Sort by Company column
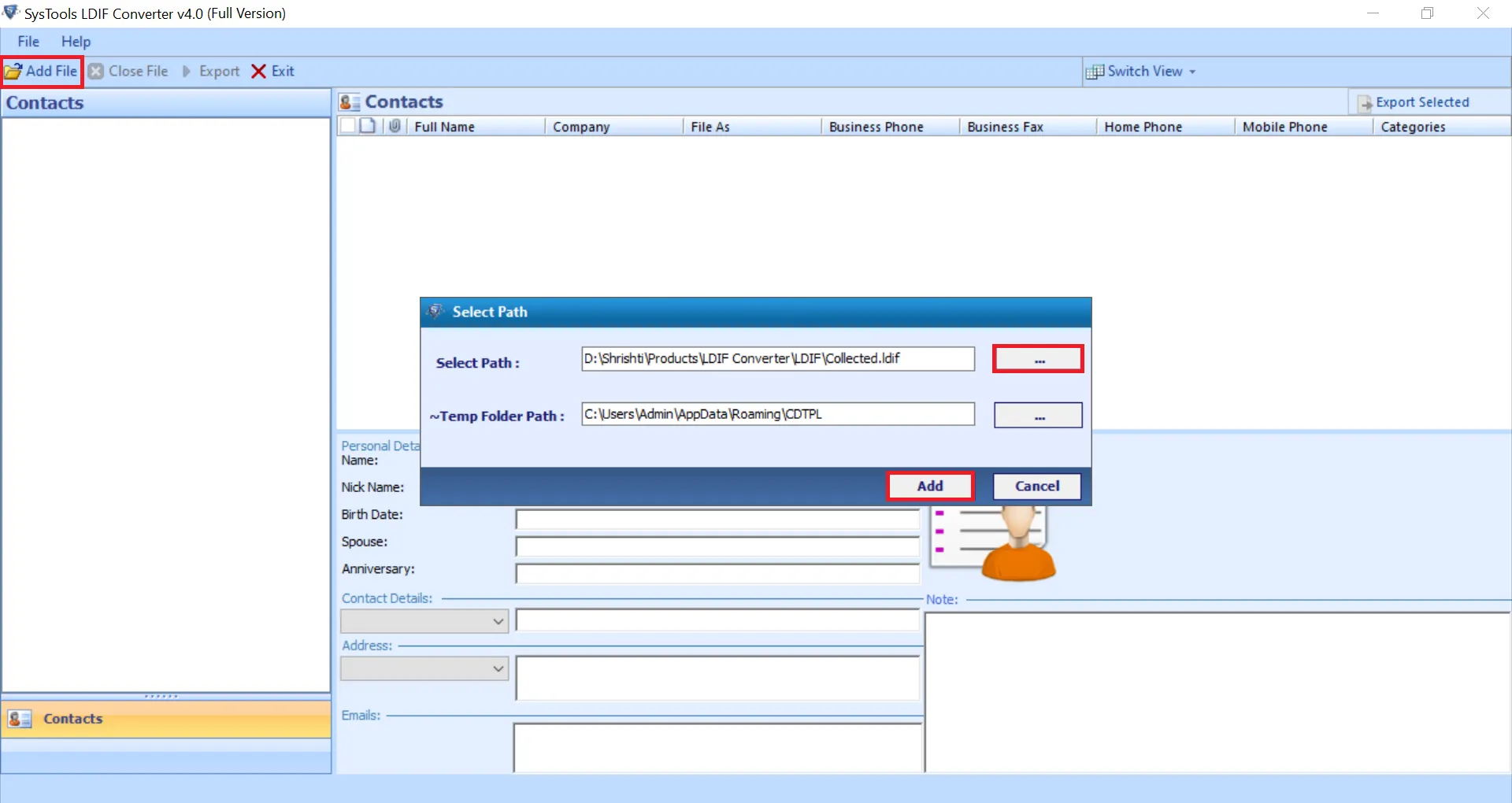Viewport: 1512px width, 803px height. point(613,127)
